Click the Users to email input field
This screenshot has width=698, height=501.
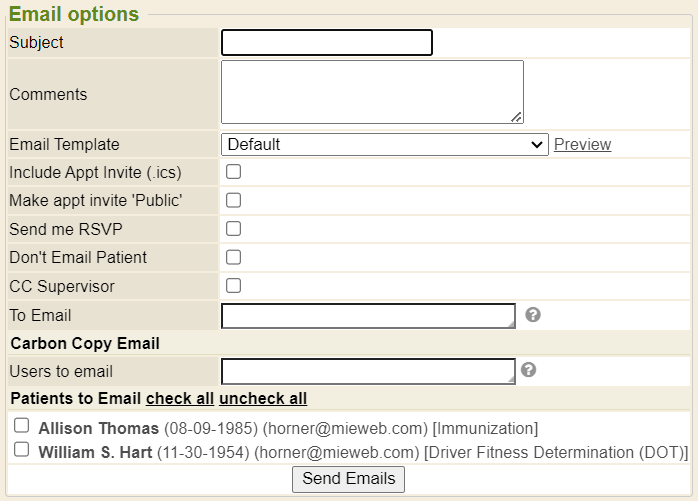click(368, 372)
